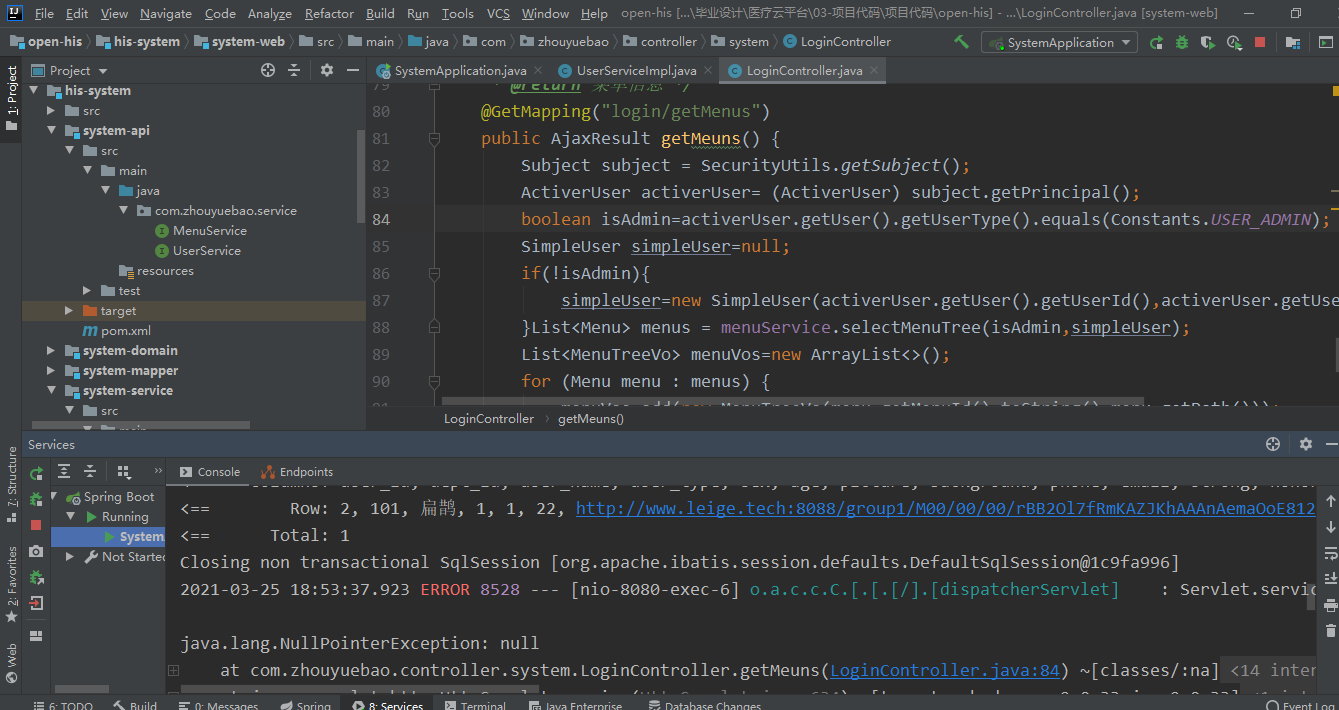Switch to the UserServiceImpl.java tab
The height and width of the screenshot is (710, 1339).
(636, 71)
